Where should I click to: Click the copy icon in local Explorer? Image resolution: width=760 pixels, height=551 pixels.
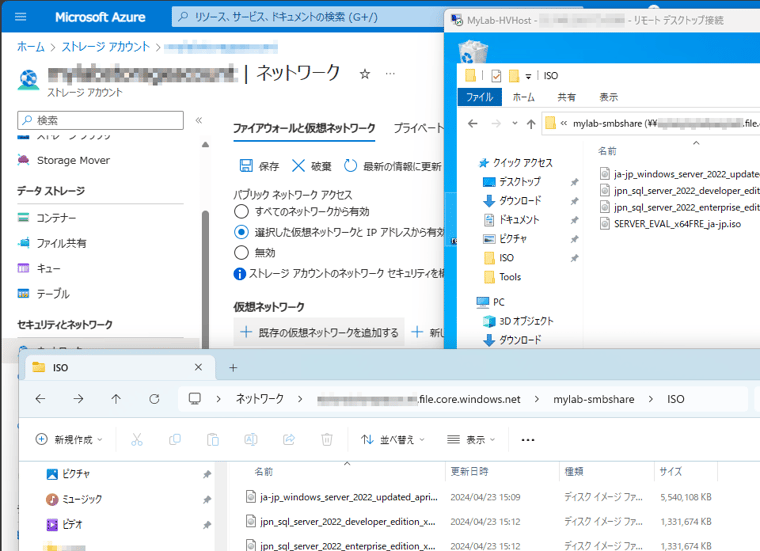tap(175, 440)
